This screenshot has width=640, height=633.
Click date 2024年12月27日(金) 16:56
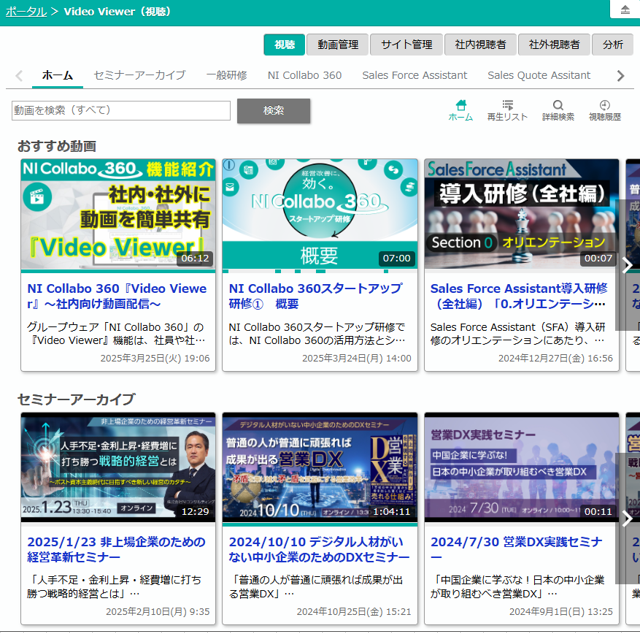[x=556, y=358]
